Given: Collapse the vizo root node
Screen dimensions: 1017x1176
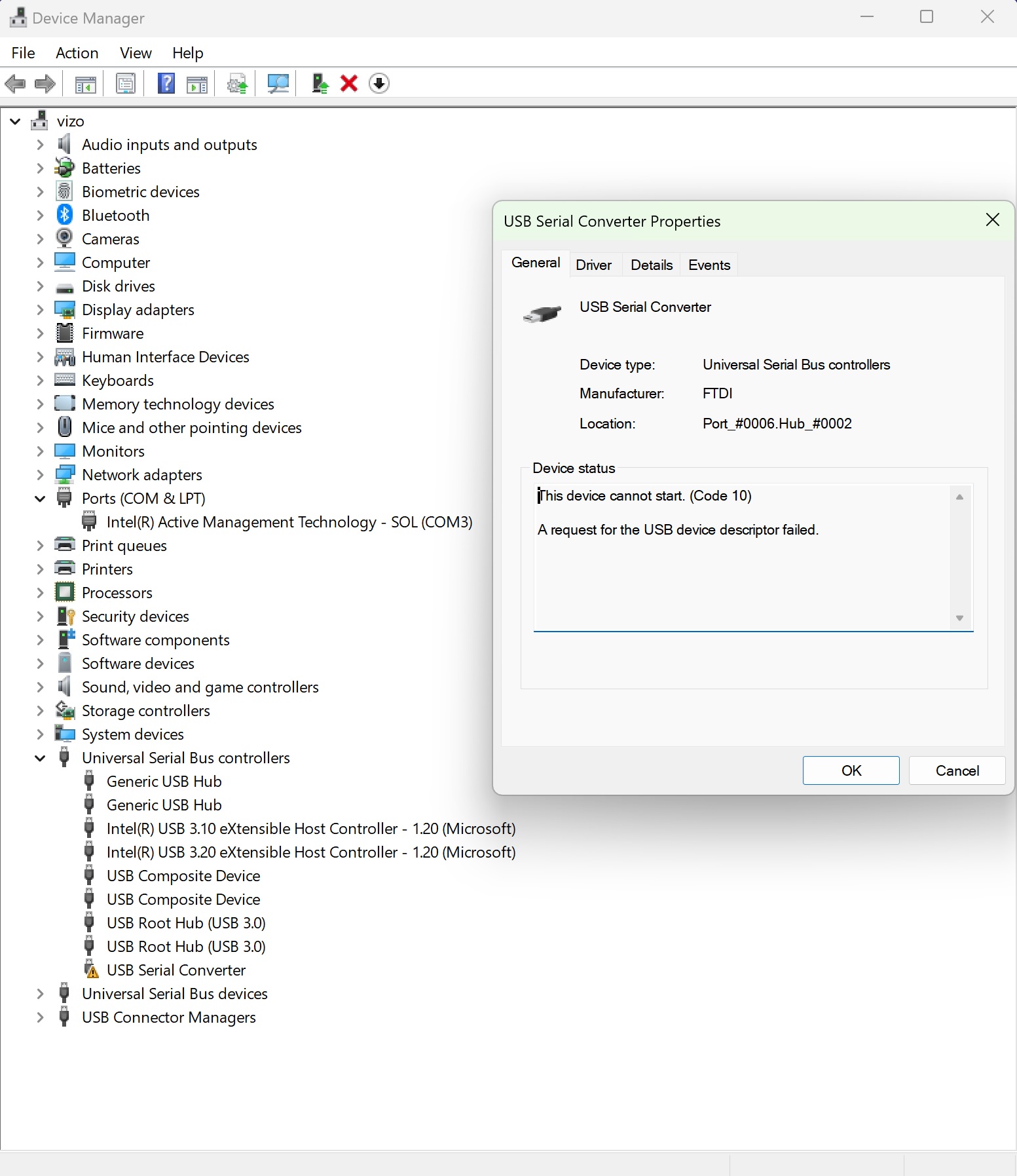Looking at the screenshot, I should pyautogui.click(x=15, y=121).
